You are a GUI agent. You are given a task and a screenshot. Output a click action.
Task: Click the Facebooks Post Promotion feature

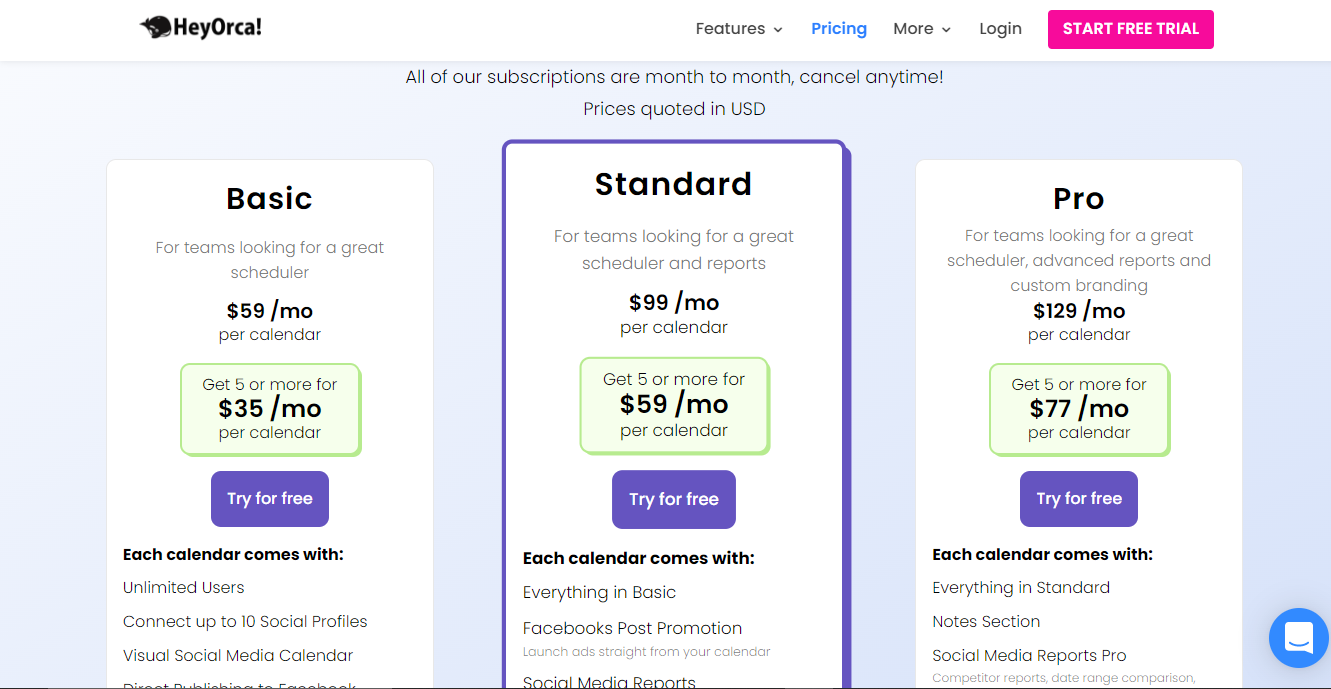(x=632, y=629)
